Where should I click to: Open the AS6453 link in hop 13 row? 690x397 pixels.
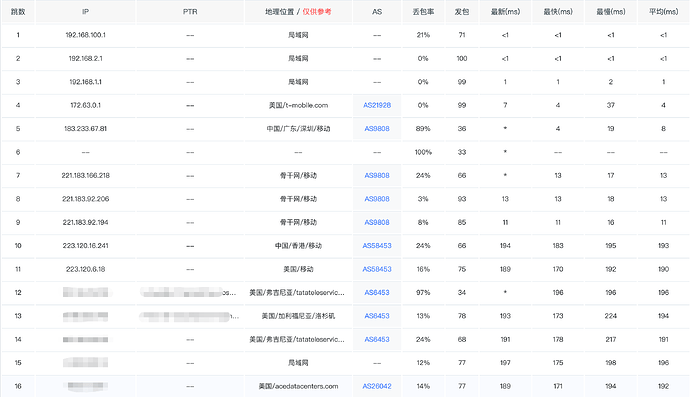point(377,316)
